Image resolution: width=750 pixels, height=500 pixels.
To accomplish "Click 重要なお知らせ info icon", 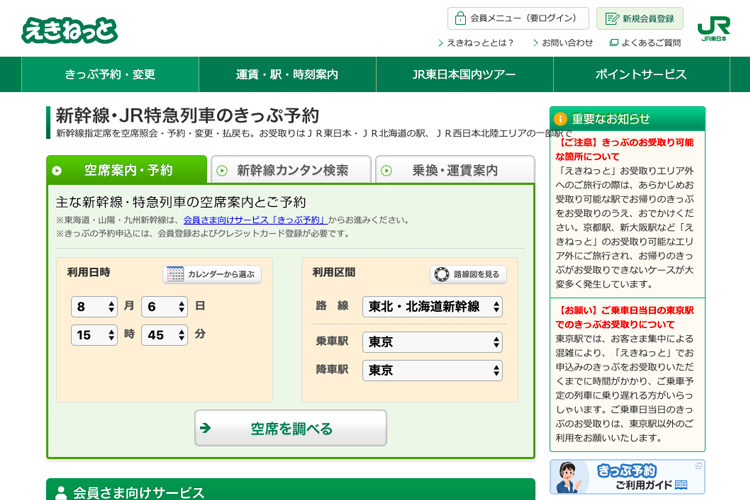I will point(560,119).
